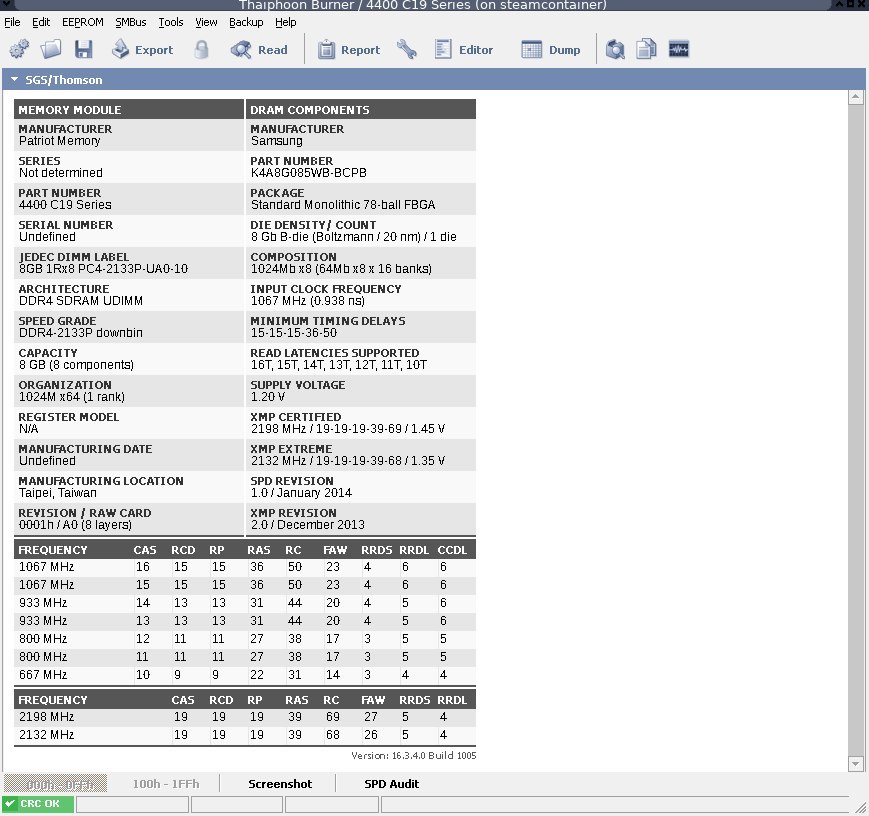The image size is (869, 816).
Task: Open the Report view from toolbar
Action: click(x=349, y=50)
